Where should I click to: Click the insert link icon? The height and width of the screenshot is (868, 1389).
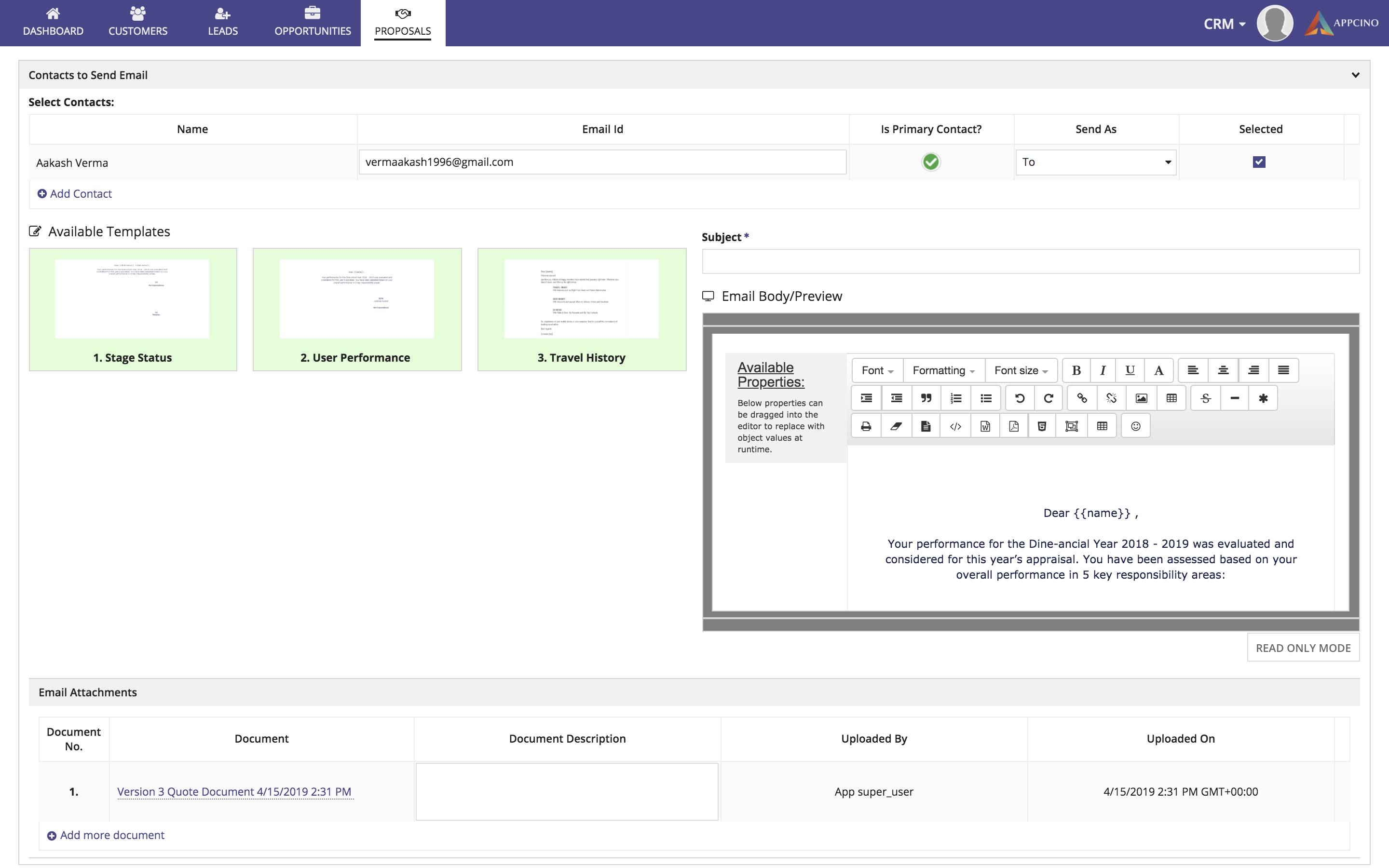[x=1082, y=398]
